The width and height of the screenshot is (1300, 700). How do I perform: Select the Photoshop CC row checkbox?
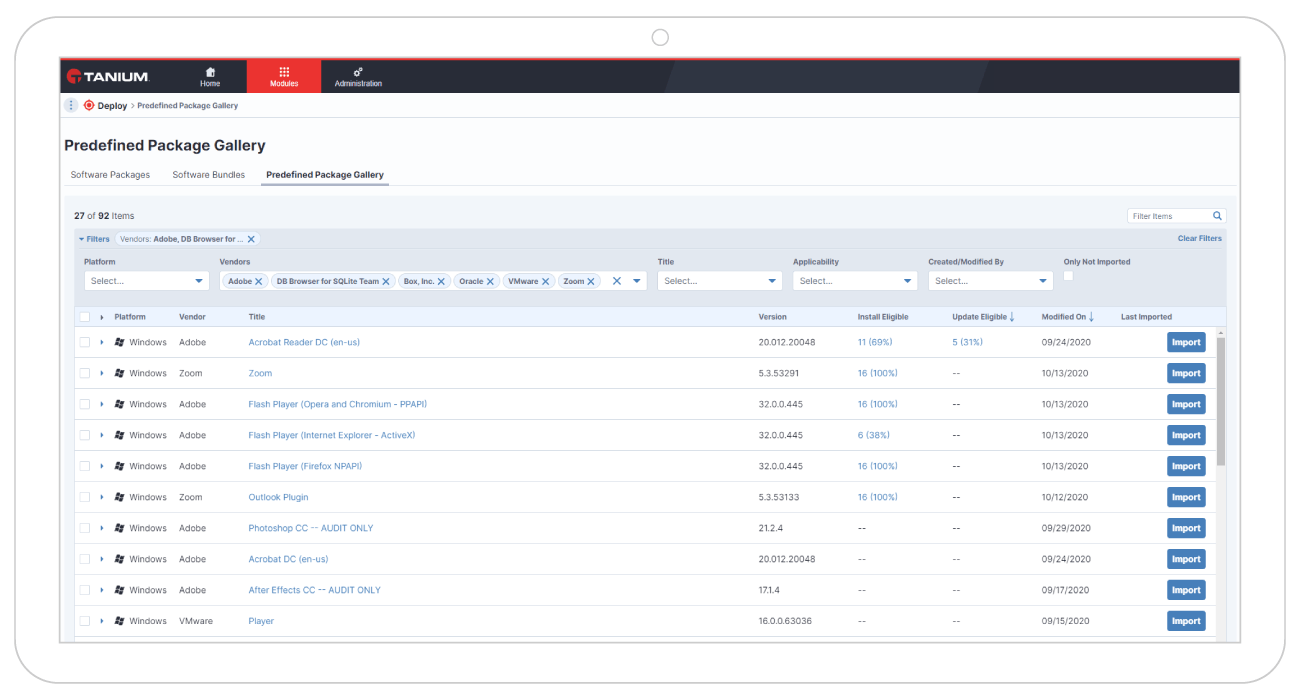[x=85, y=528]
